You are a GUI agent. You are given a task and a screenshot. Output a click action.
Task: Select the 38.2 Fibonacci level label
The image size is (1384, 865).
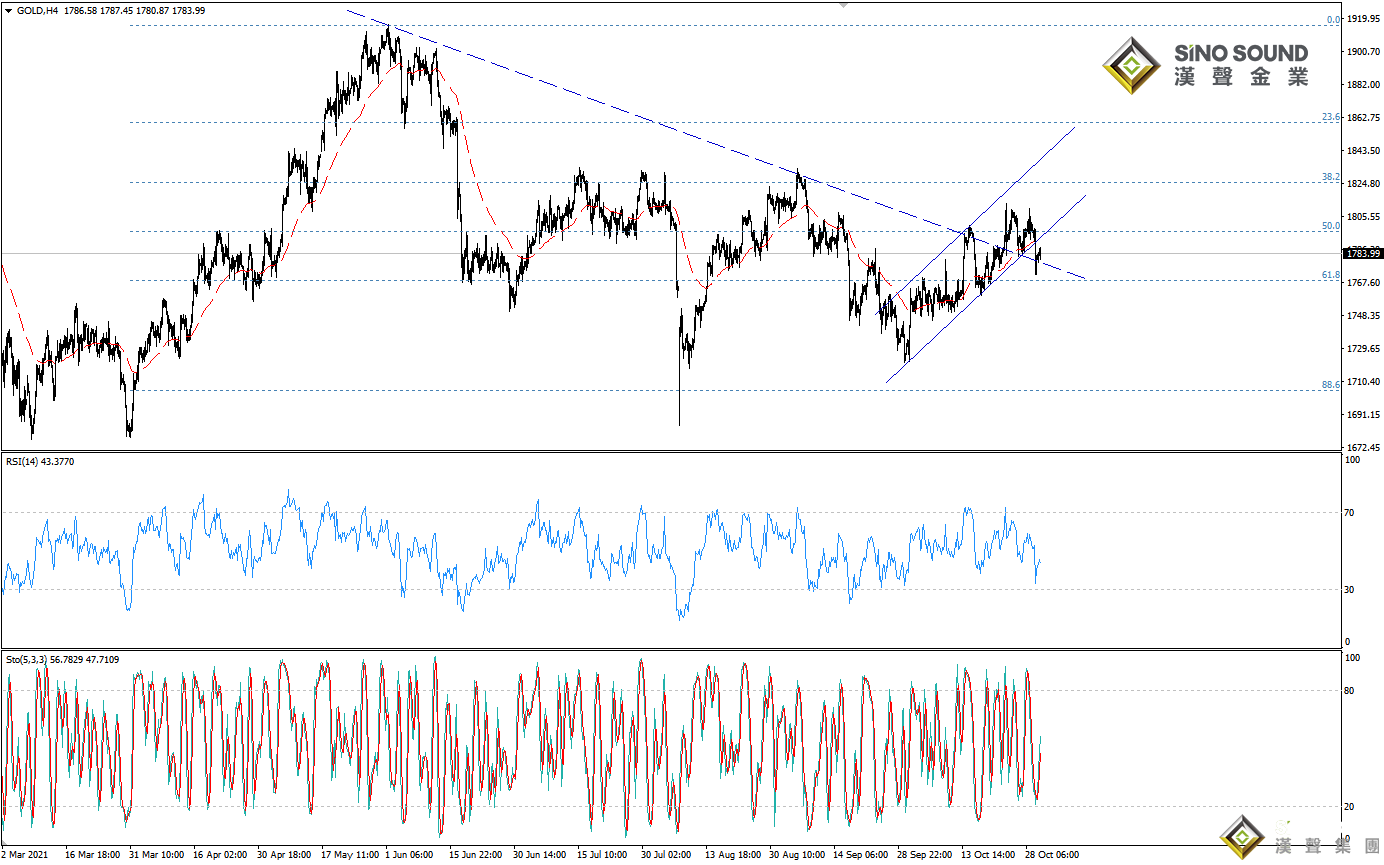click(1330, 177)
